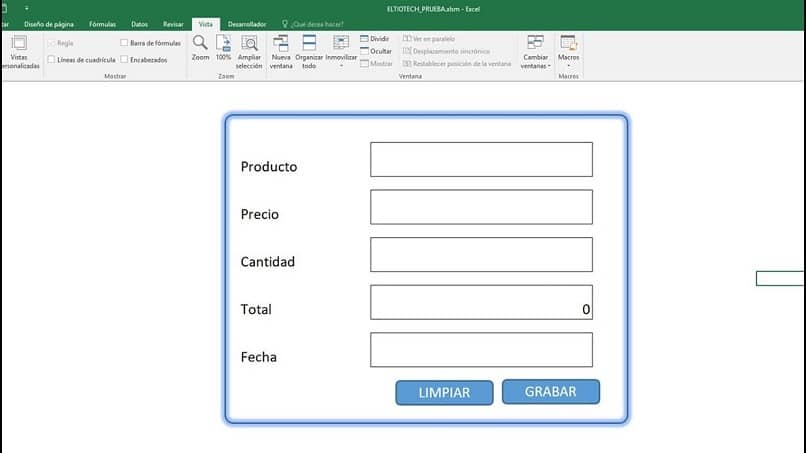Click the Dividir window option

coord(375,39)
